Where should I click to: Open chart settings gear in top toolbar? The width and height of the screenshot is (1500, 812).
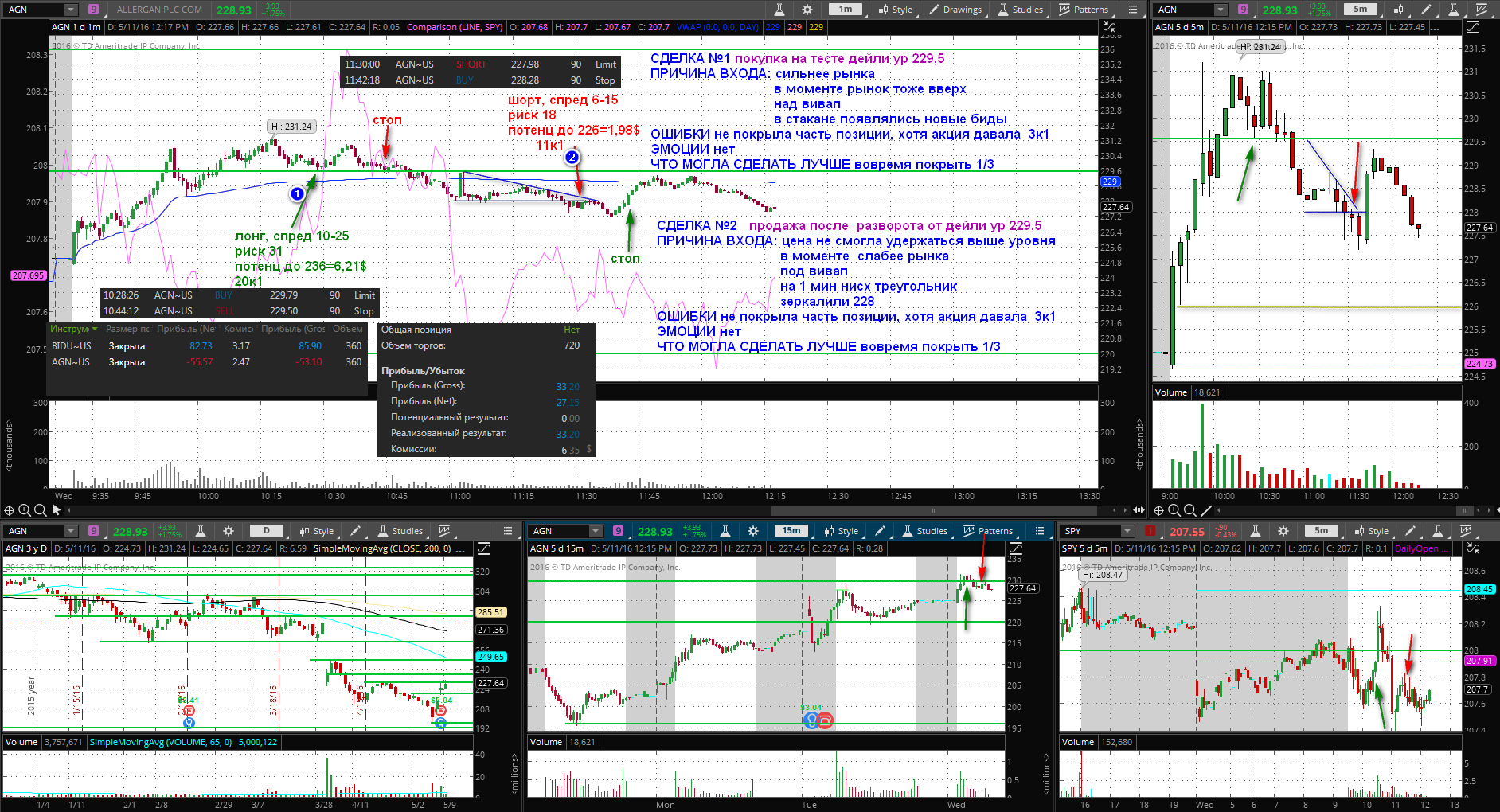807,10
